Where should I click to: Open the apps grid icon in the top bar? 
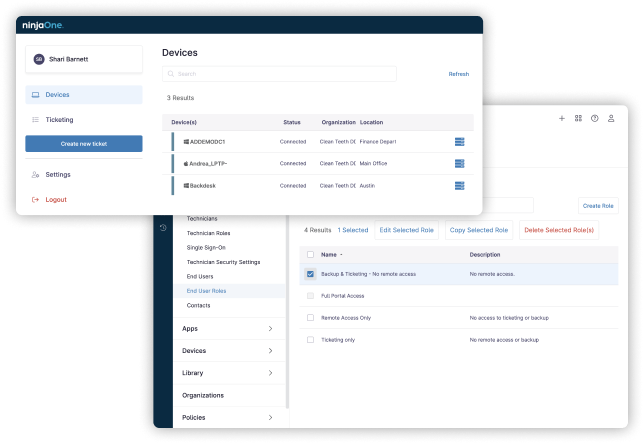click(578, 118)
